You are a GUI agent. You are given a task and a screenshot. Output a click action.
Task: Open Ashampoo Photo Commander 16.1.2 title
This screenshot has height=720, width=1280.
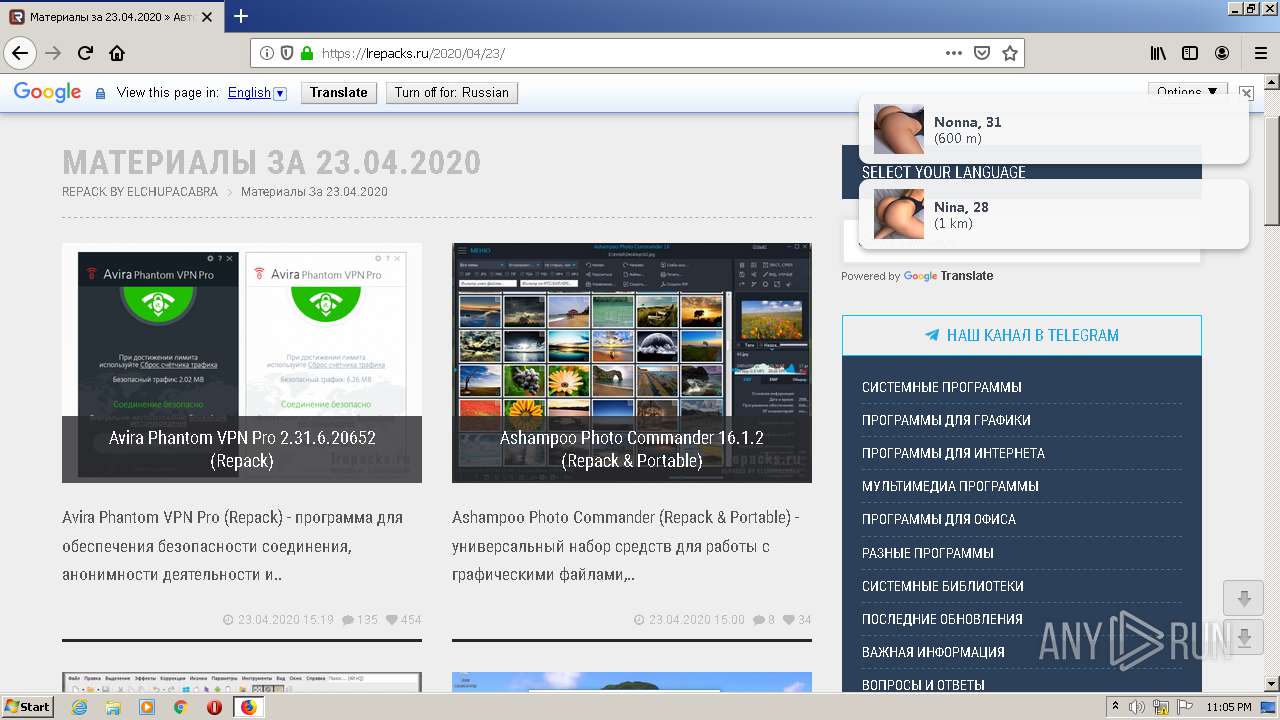(x=632, y=449)
